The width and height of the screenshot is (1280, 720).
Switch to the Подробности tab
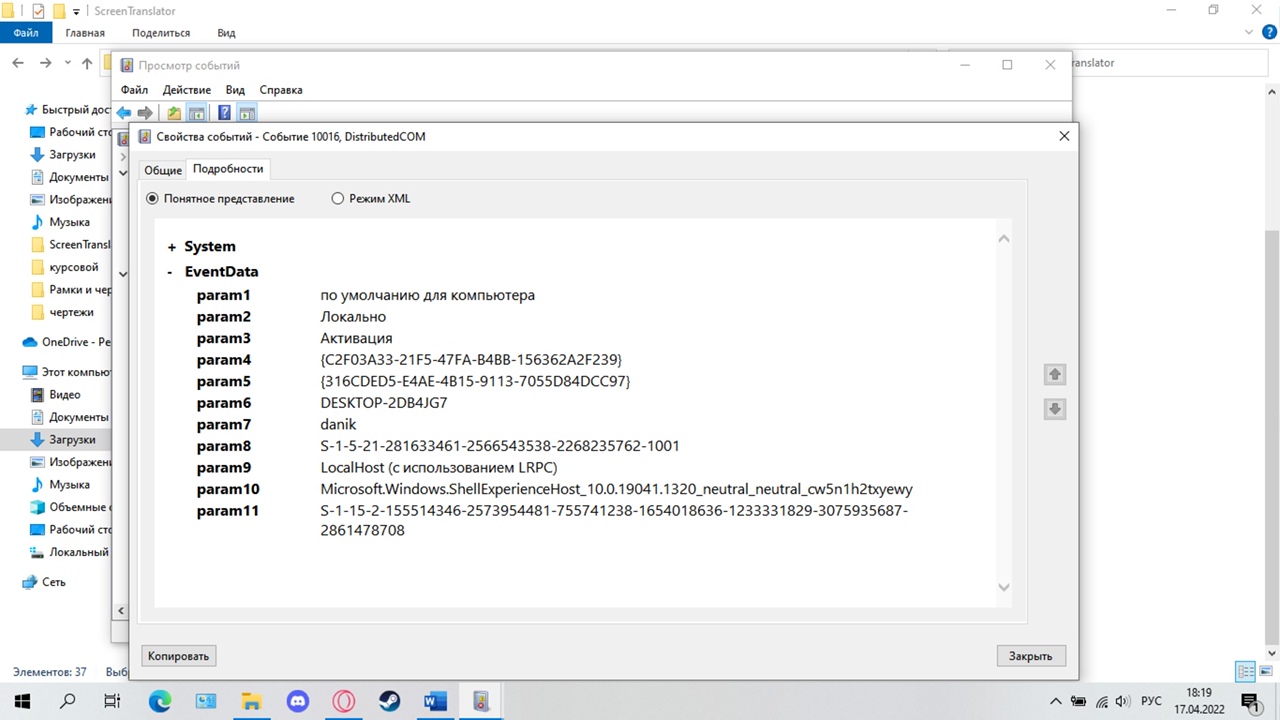(x=227, y=169)
